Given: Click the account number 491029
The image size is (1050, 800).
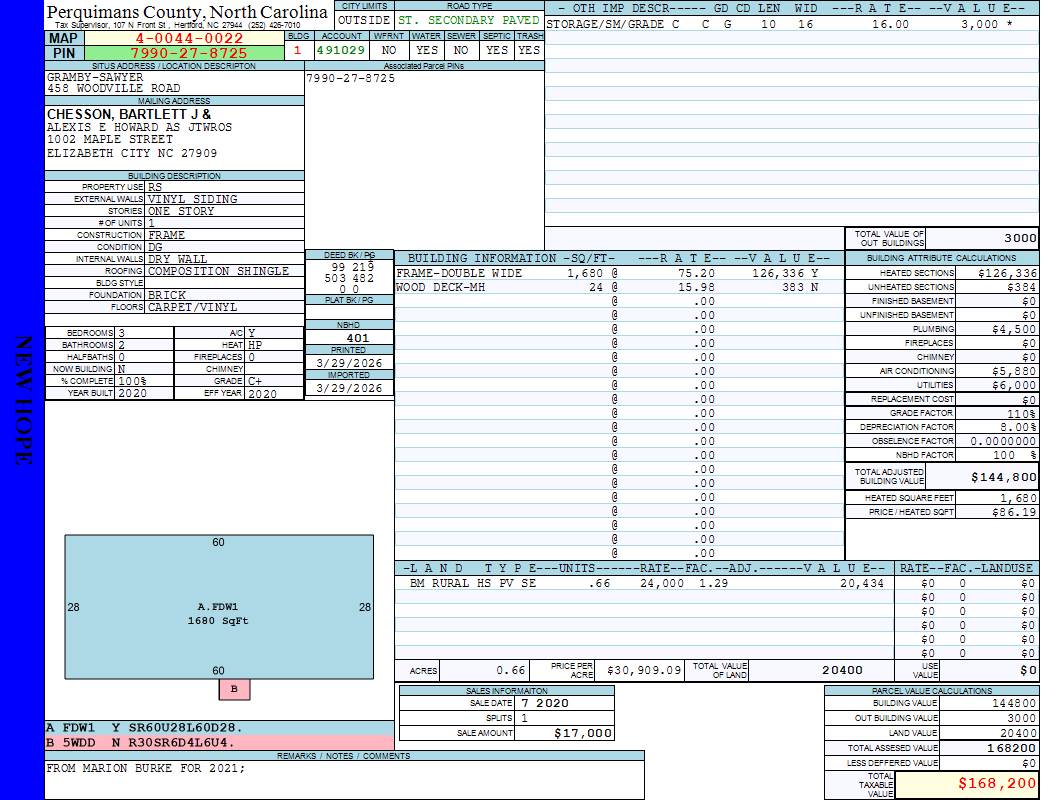Looking at the screenshot, I should [x=340, y=50].
